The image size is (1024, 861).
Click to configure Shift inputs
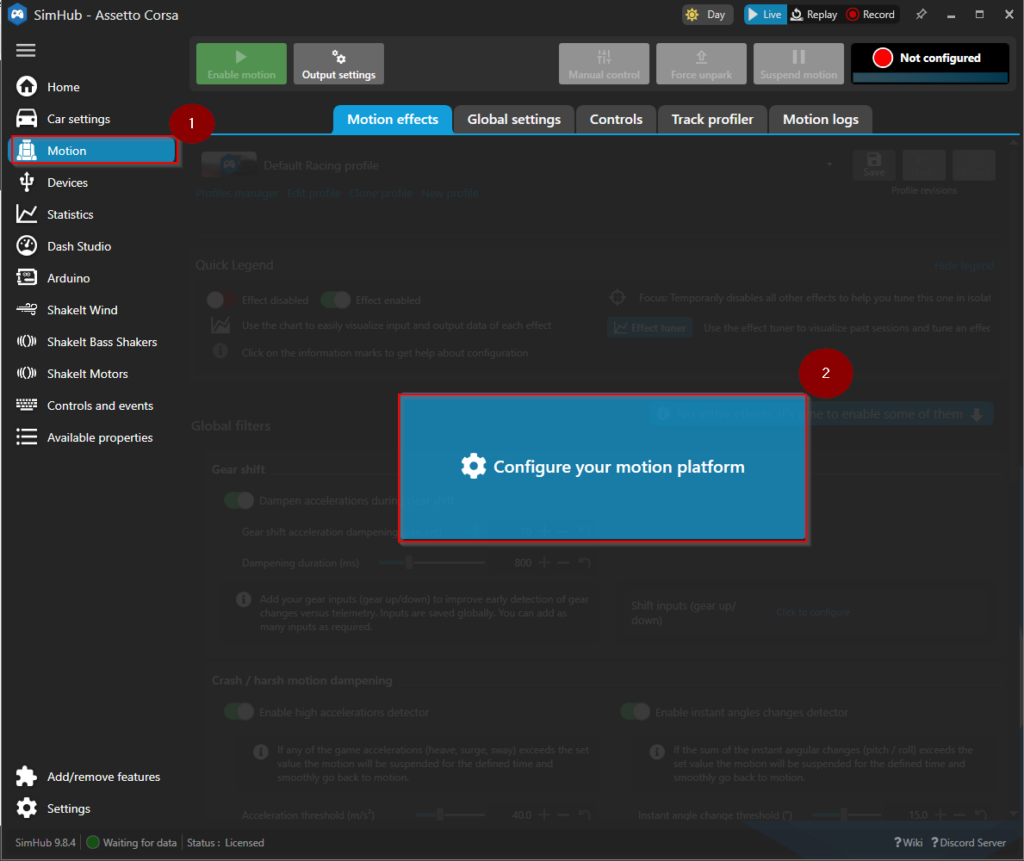tap(813, 613)
